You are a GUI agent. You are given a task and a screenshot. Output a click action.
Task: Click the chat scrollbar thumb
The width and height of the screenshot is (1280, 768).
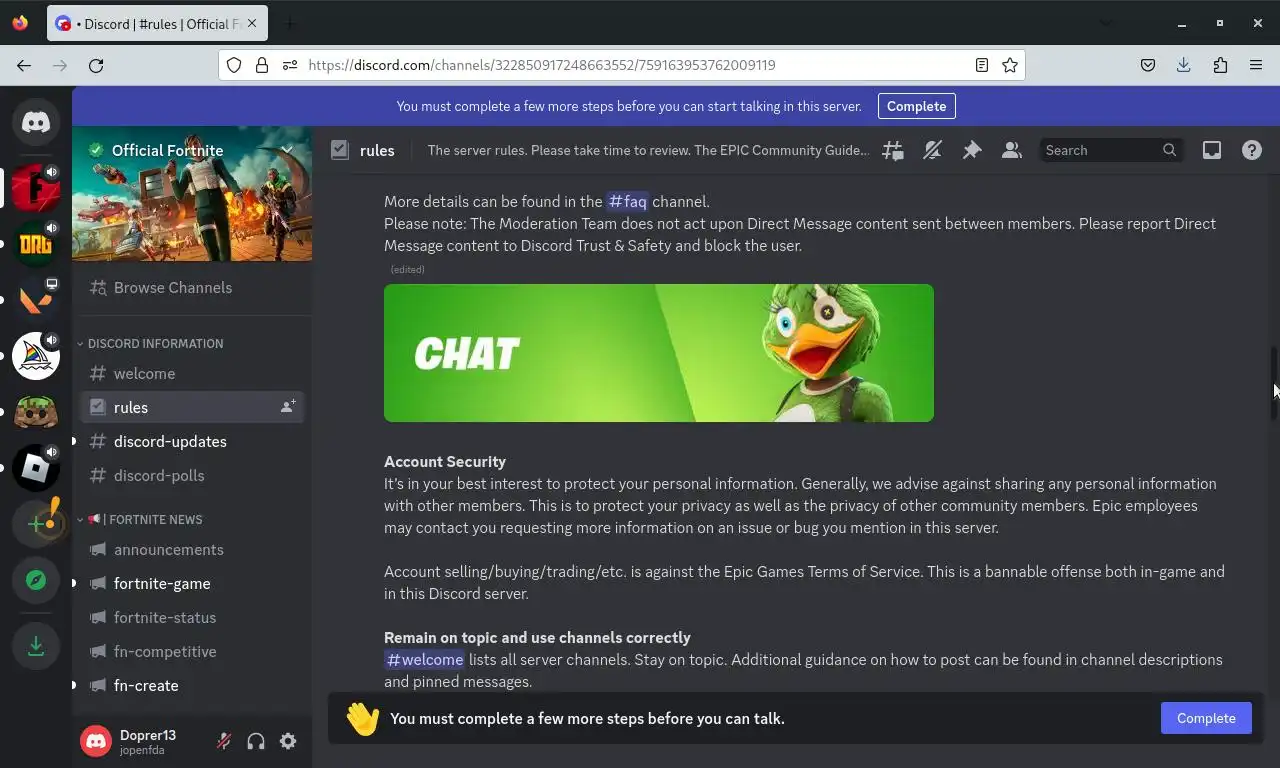pos(1273,384)
